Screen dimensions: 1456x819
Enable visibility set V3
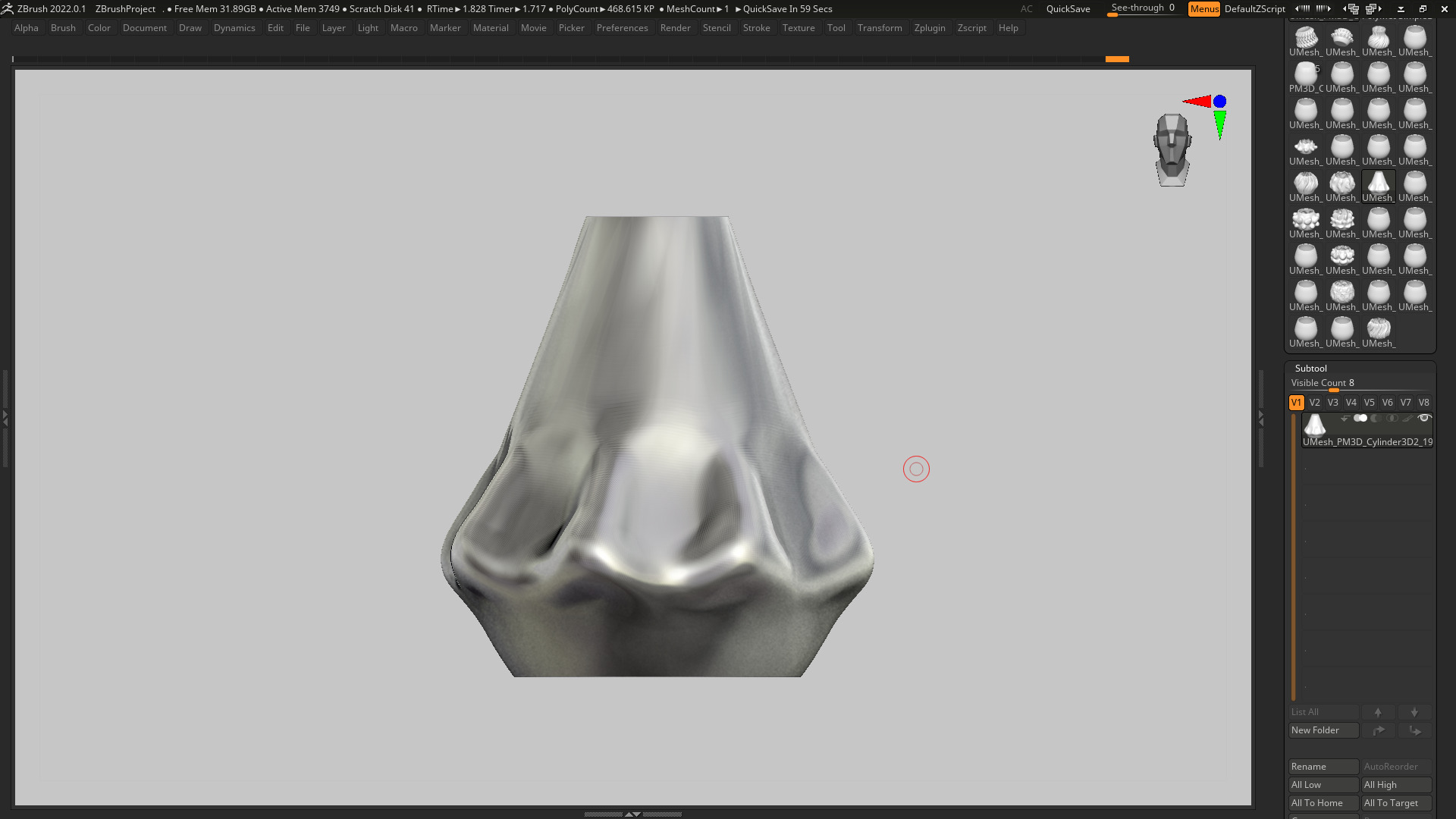pos(1332,403)
